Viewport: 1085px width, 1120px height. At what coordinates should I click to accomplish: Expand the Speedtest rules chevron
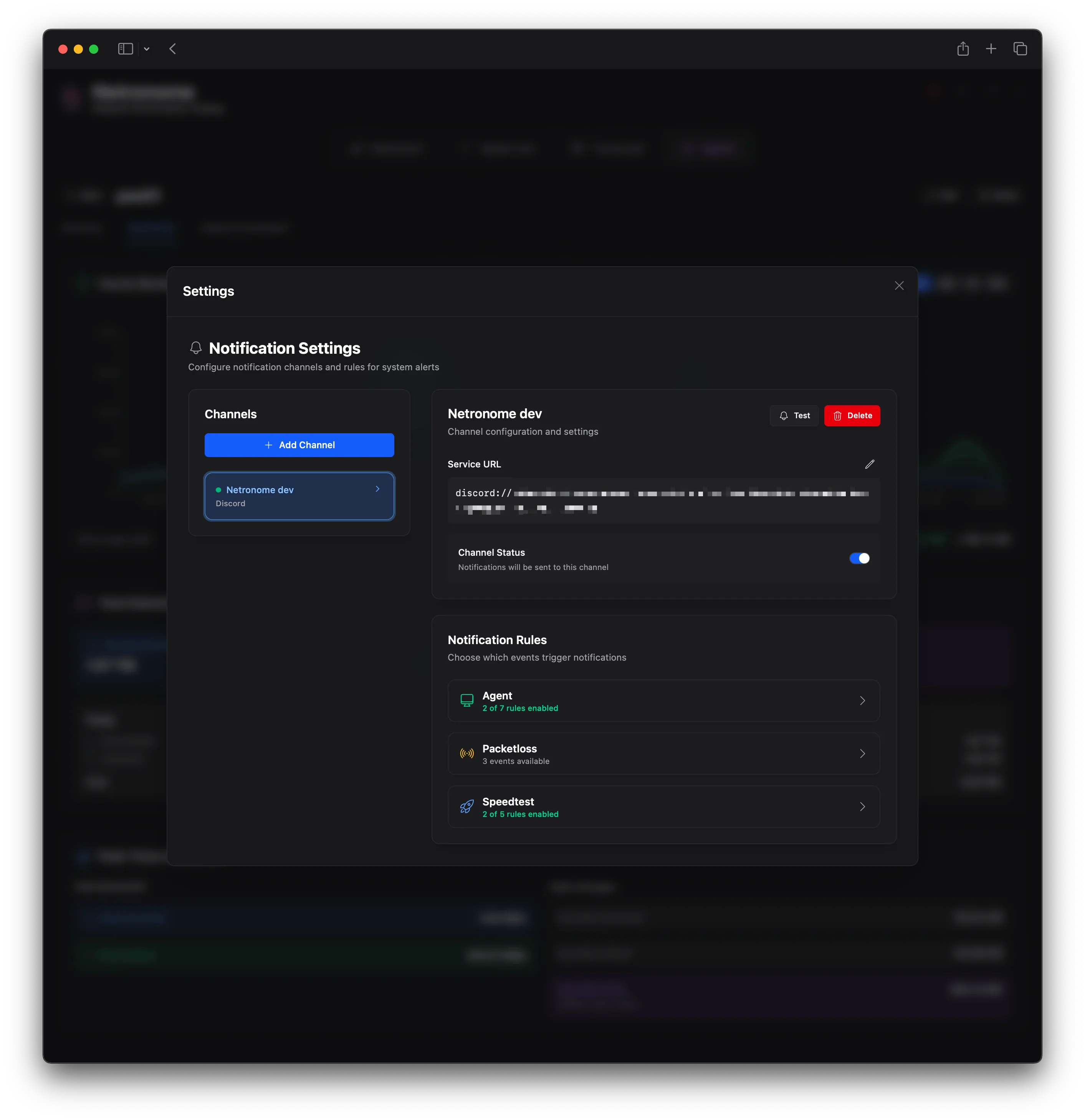click(862, 807)
